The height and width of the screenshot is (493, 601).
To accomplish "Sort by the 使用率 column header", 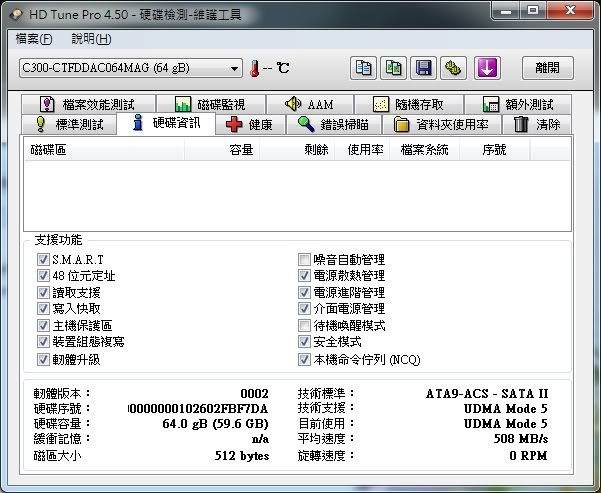I will (362, 150).
